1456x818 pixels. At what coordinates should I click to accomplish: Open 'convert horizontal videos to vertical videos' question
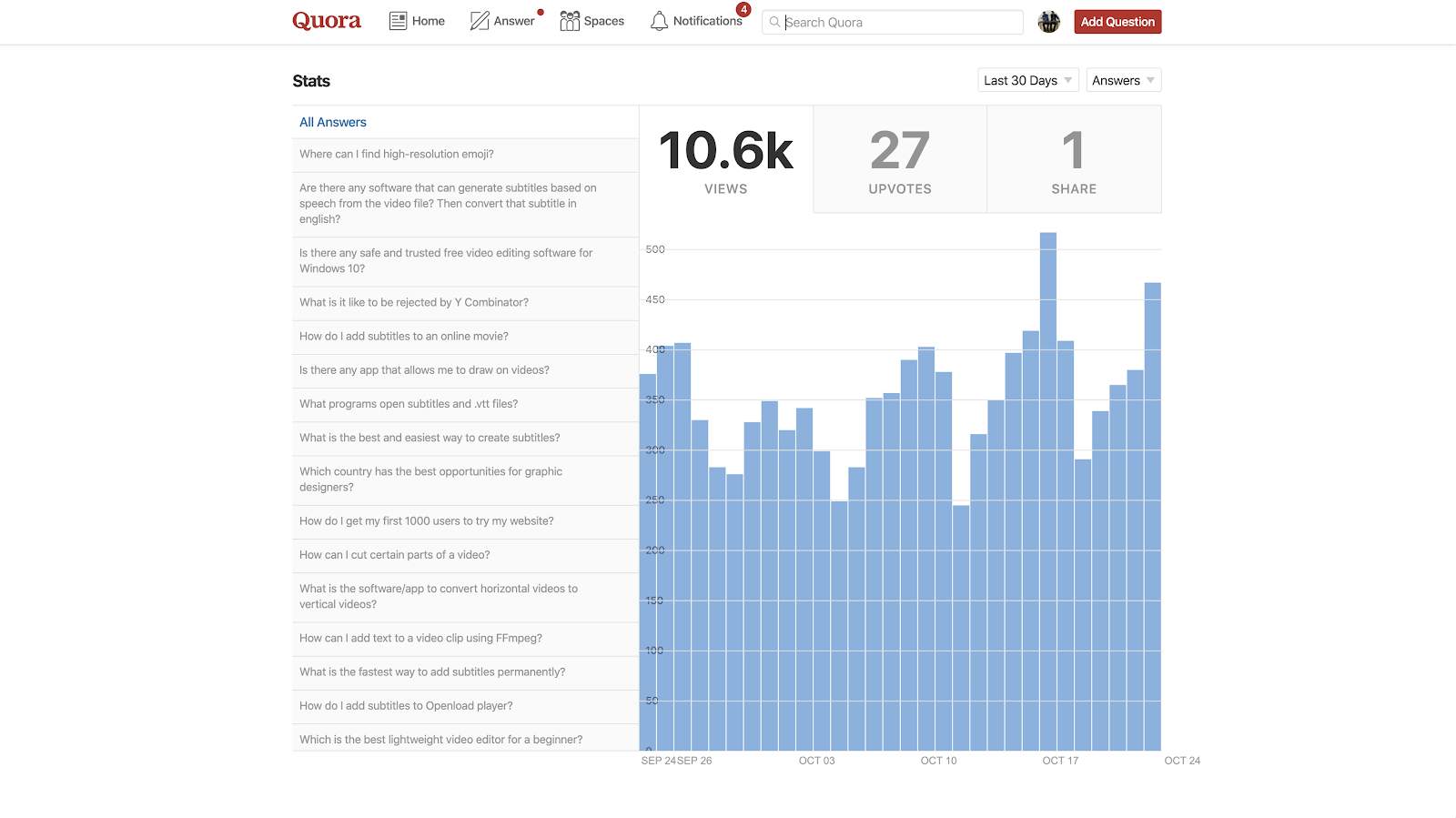pos(465,597)
